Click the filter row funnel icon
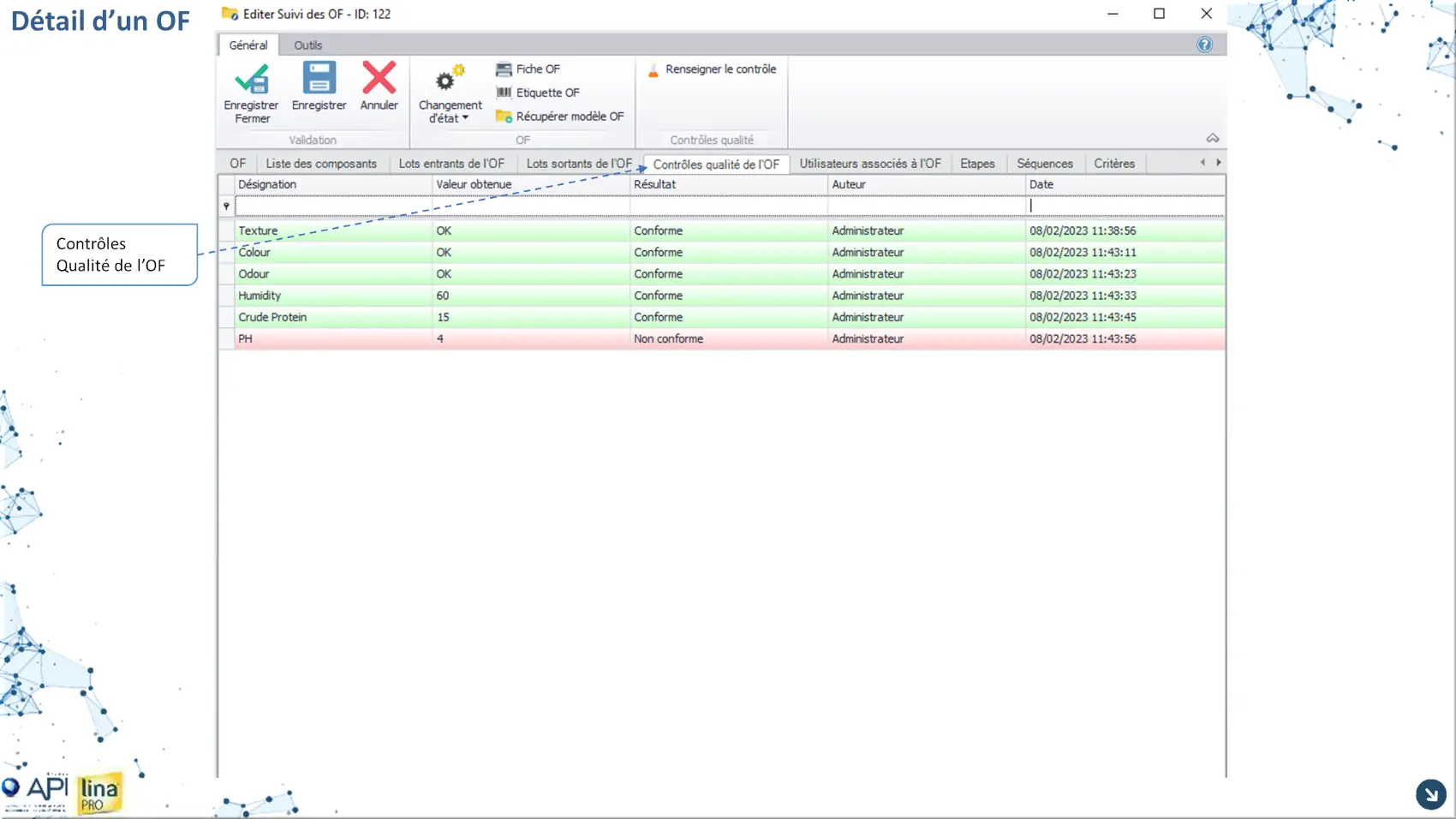The image size is (1456, 819). tap(226, 206)
